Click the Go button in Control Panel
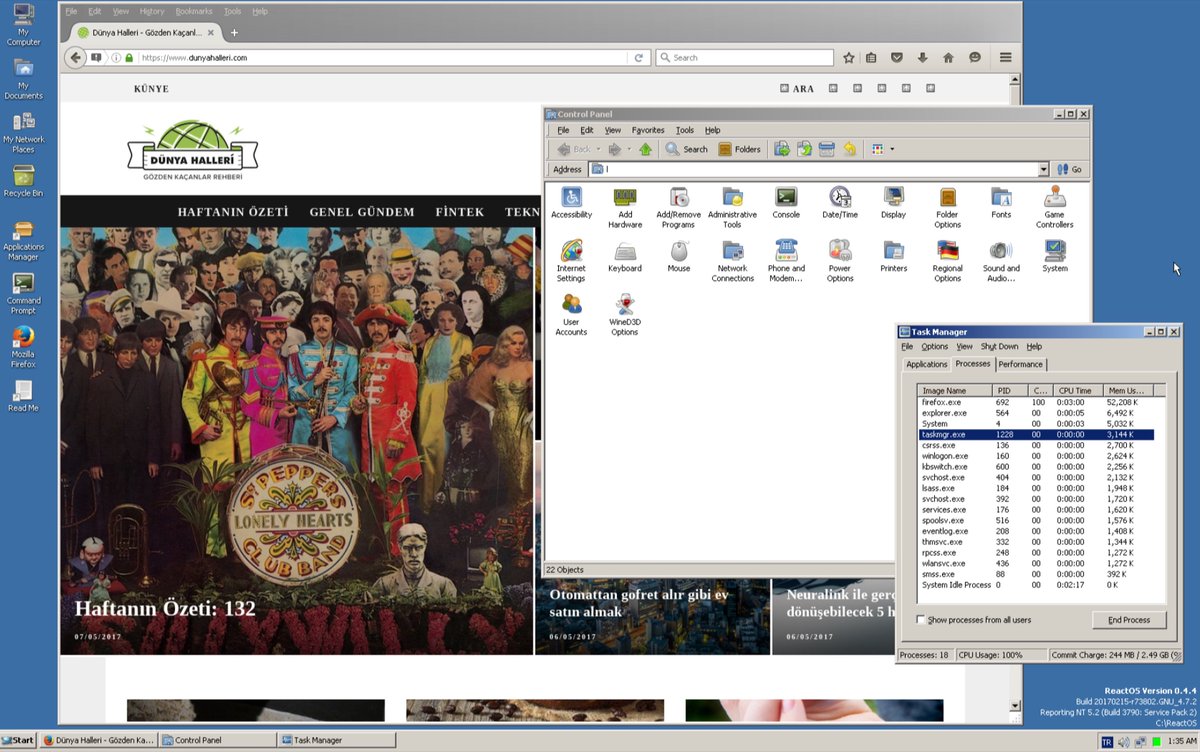Screen dimensions: 1200x752 point(1070,170)
